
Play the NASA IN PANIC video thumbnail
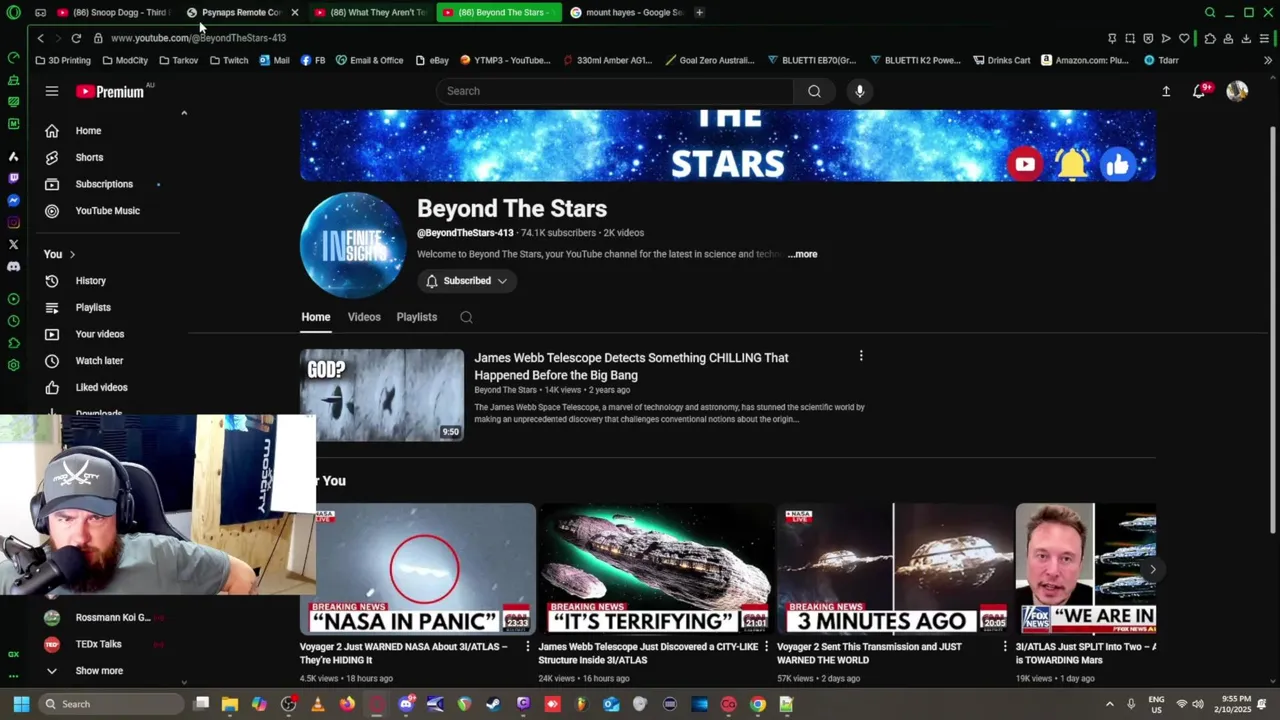(x=418, y=569)
